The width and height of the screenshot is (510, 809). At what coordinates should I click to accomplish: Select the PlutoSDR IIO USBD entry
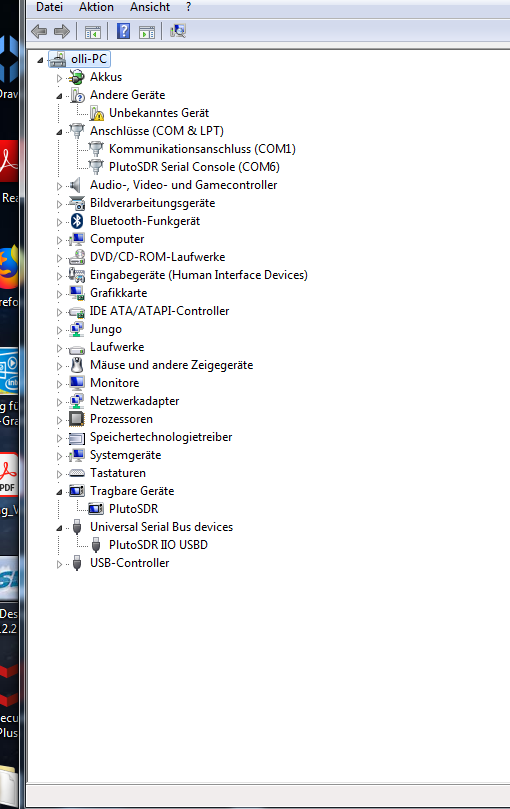pyautogui.click(x=158, y=545)
